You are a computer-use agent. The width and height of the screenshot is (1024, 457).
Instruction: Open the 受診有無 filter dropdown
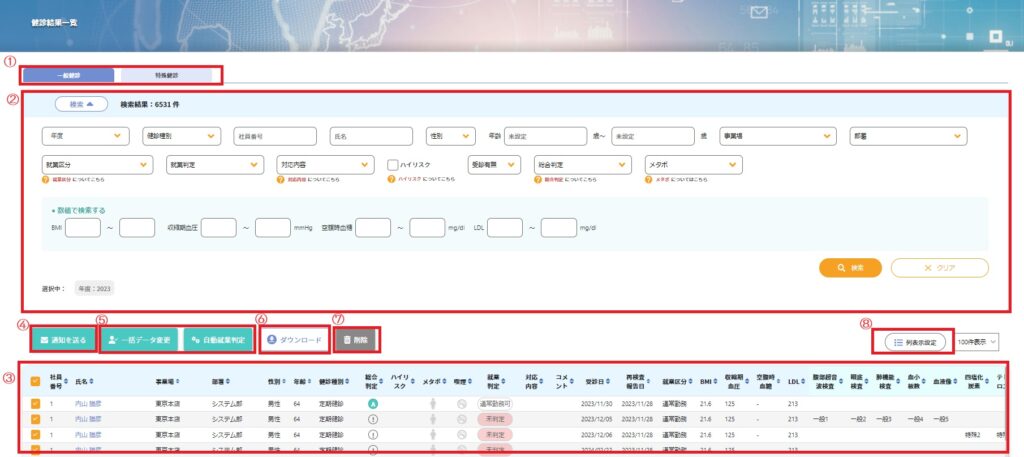(x=494, y=165)
